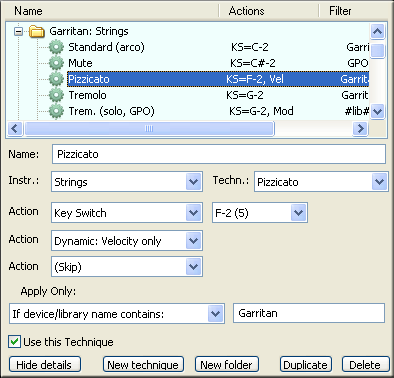Open the F-2 (5) key dropdown
Viewport: 394px width, 378px height.
click(x=298, y=212)
